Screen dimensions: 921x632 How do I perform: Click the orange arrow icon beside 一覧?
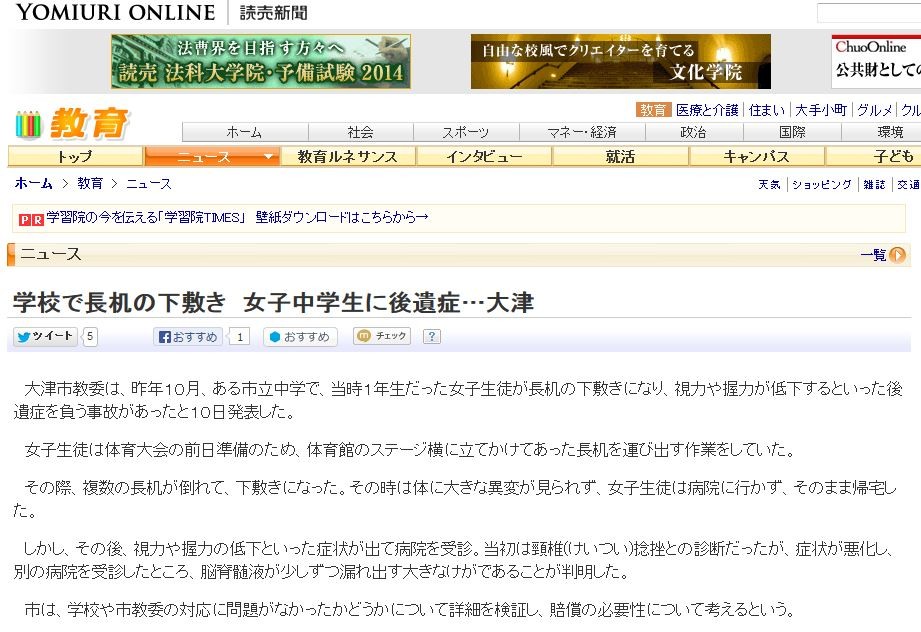(x=898, y=255)
